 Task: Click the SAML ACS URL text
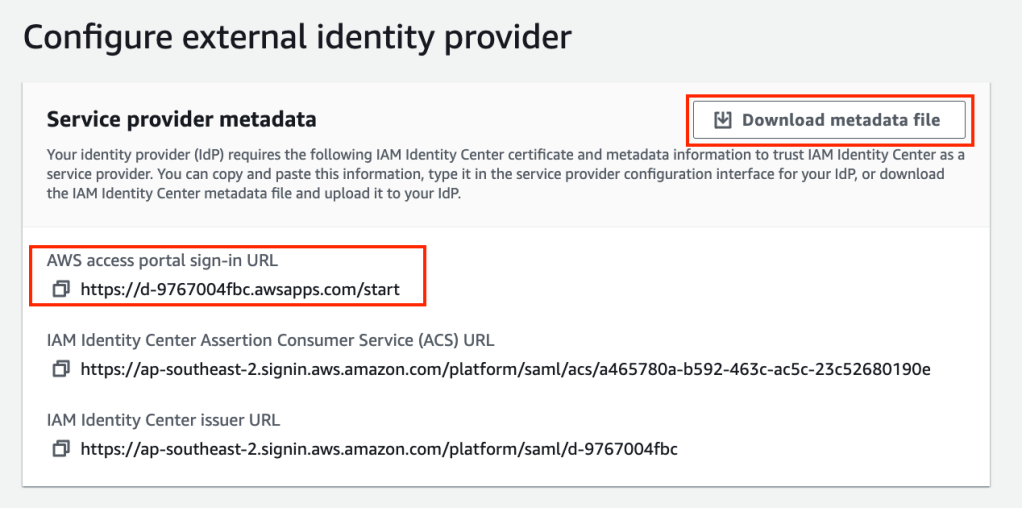pyautogui.click(x=505, y=369)
